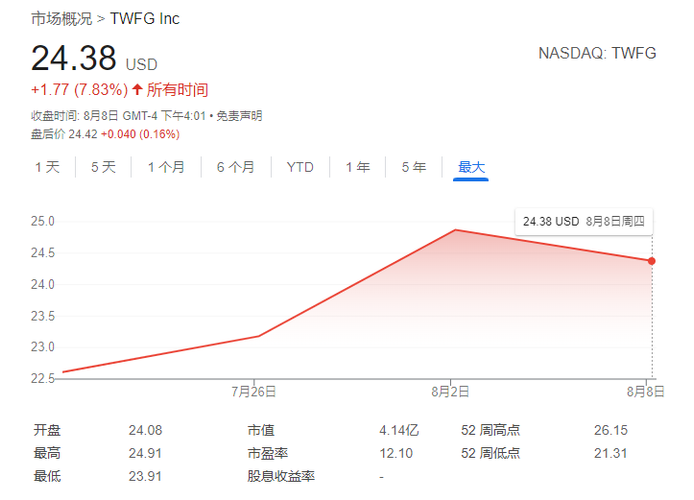Click the 7月26日 axis label
694x500 pixels.
(254, 392)
